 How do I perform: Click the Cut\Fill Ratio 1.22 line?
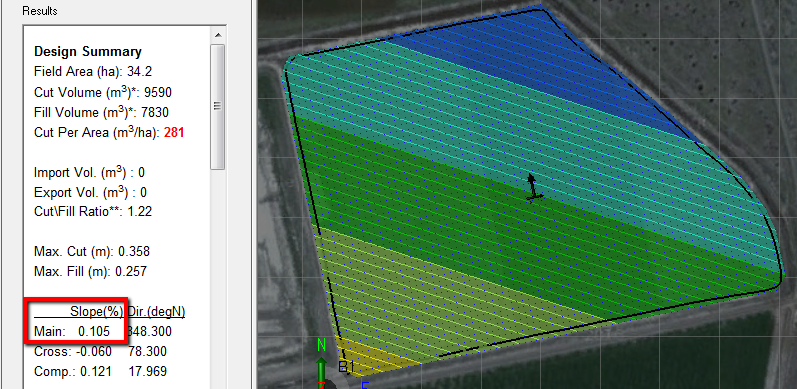[x=93, y=212]
